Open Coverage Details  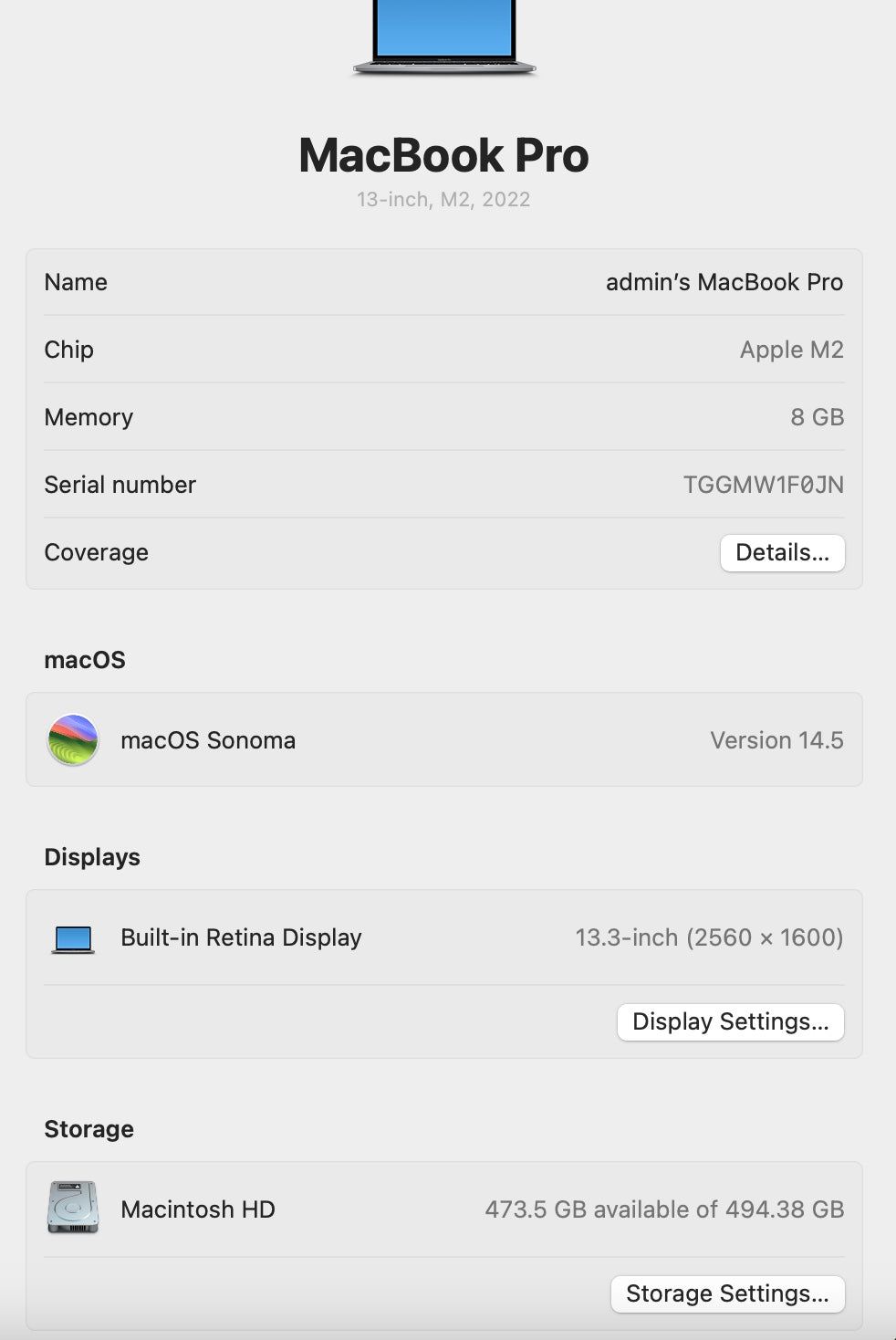coord(782,552)
